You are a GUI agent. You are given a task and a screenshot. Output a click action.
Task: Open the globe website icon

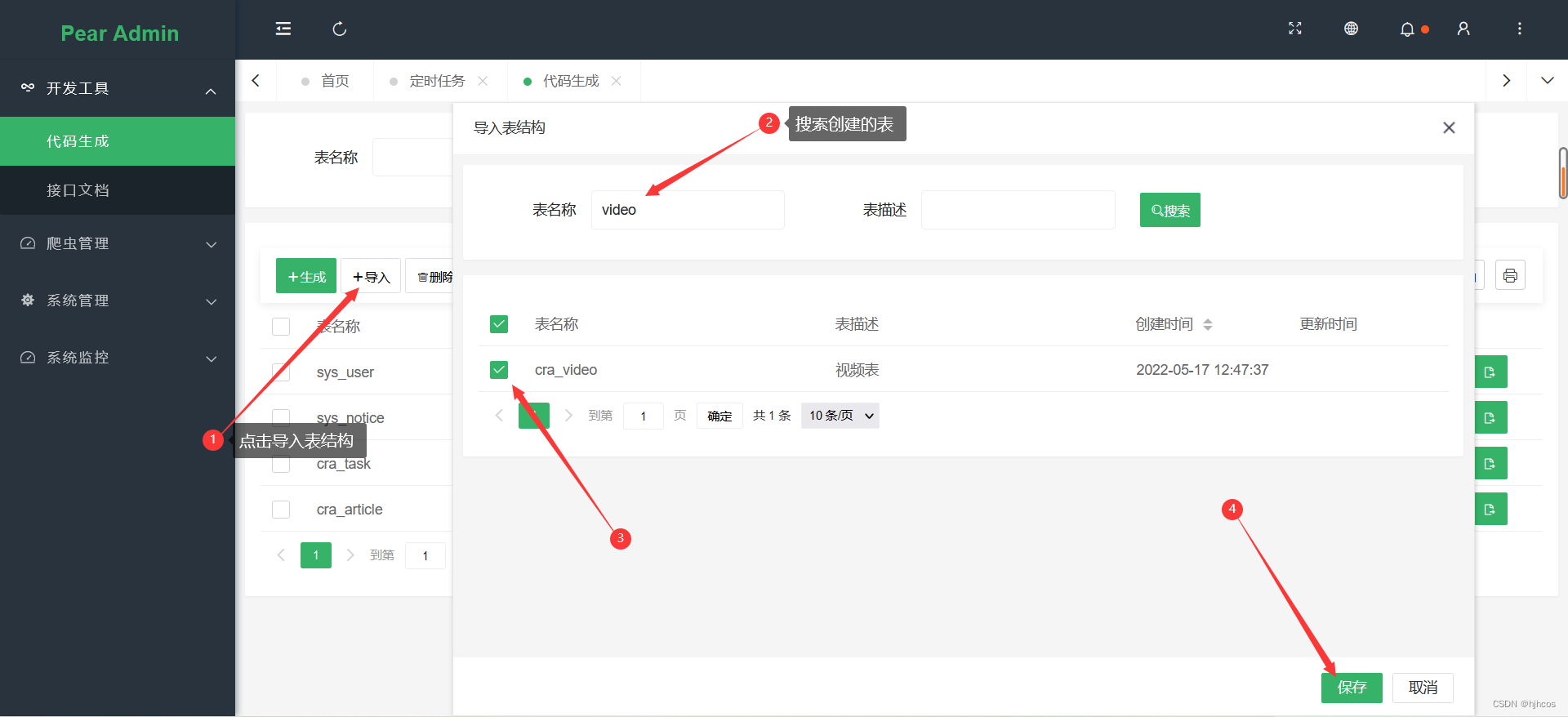point(1352,29)
